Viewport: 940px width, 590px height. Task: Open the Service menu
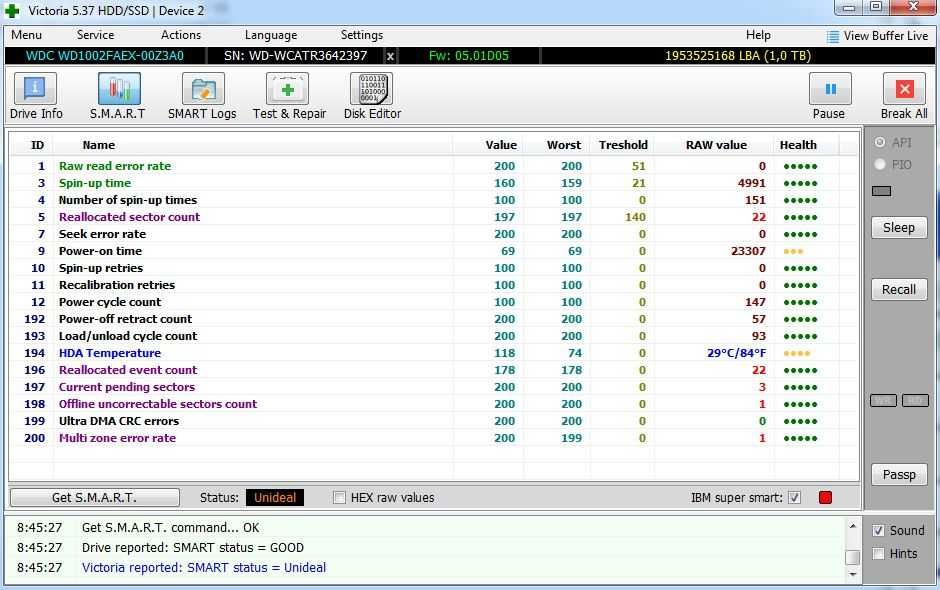point(95,35)
